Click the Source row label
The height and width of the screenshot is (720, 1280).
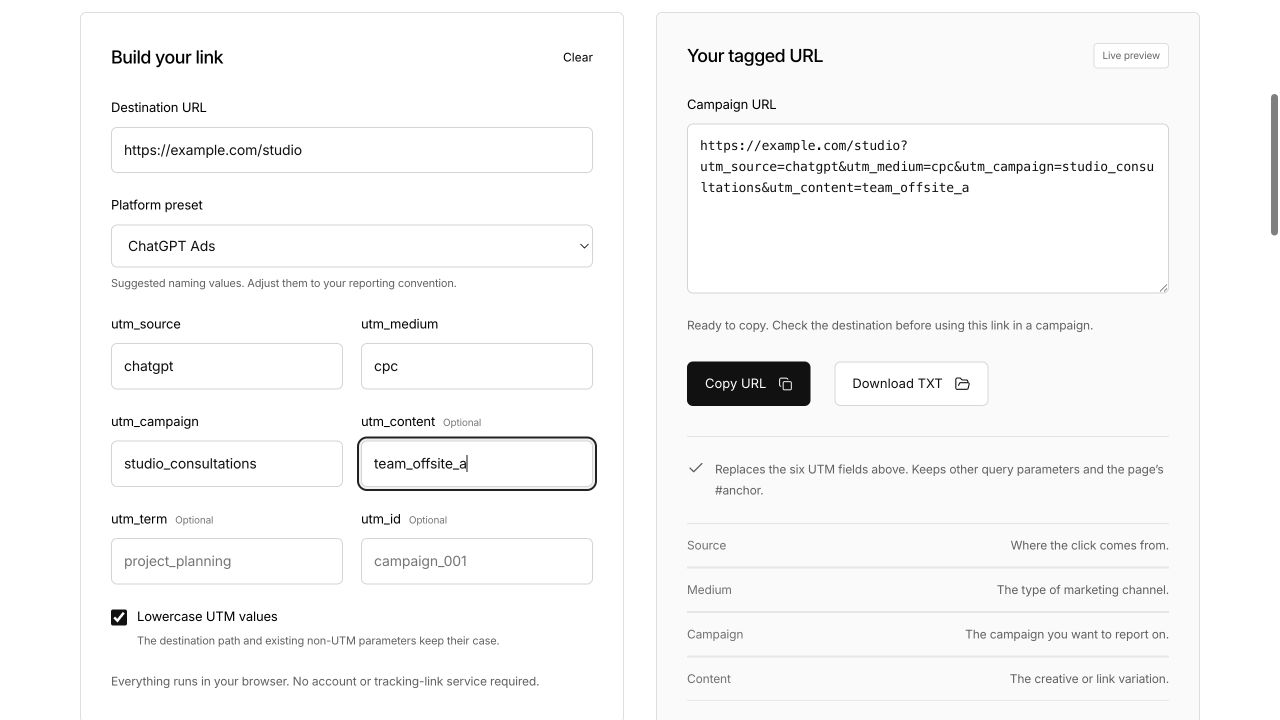click(707, 546)
